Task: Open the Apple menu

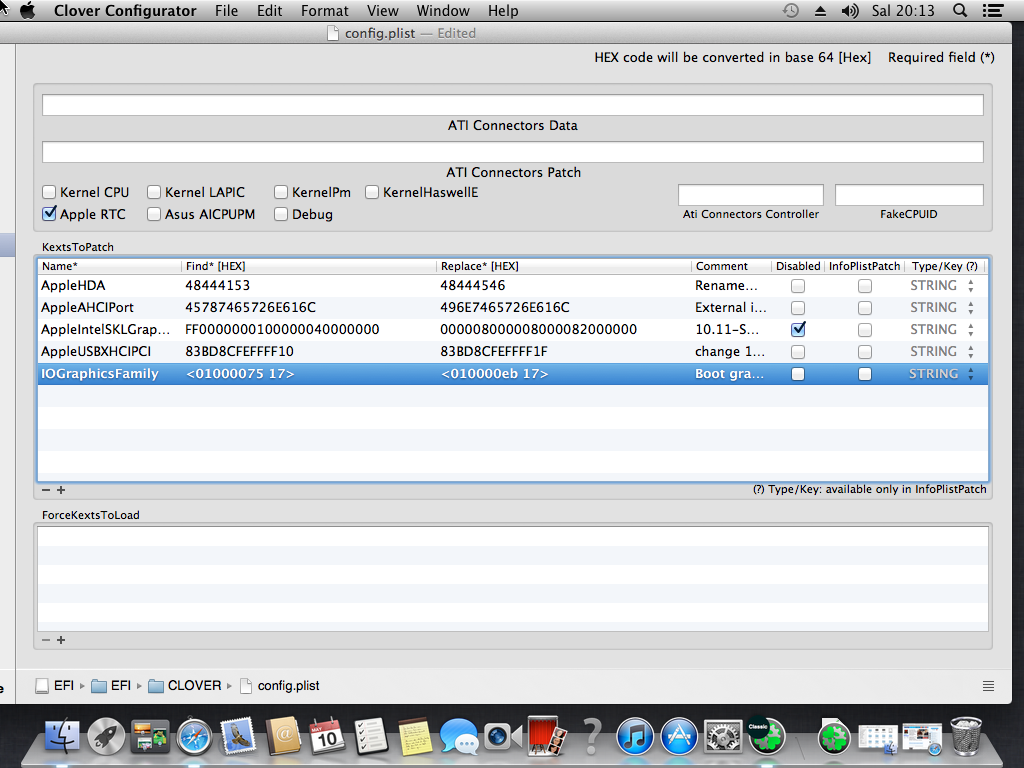Action: point(27,10)
